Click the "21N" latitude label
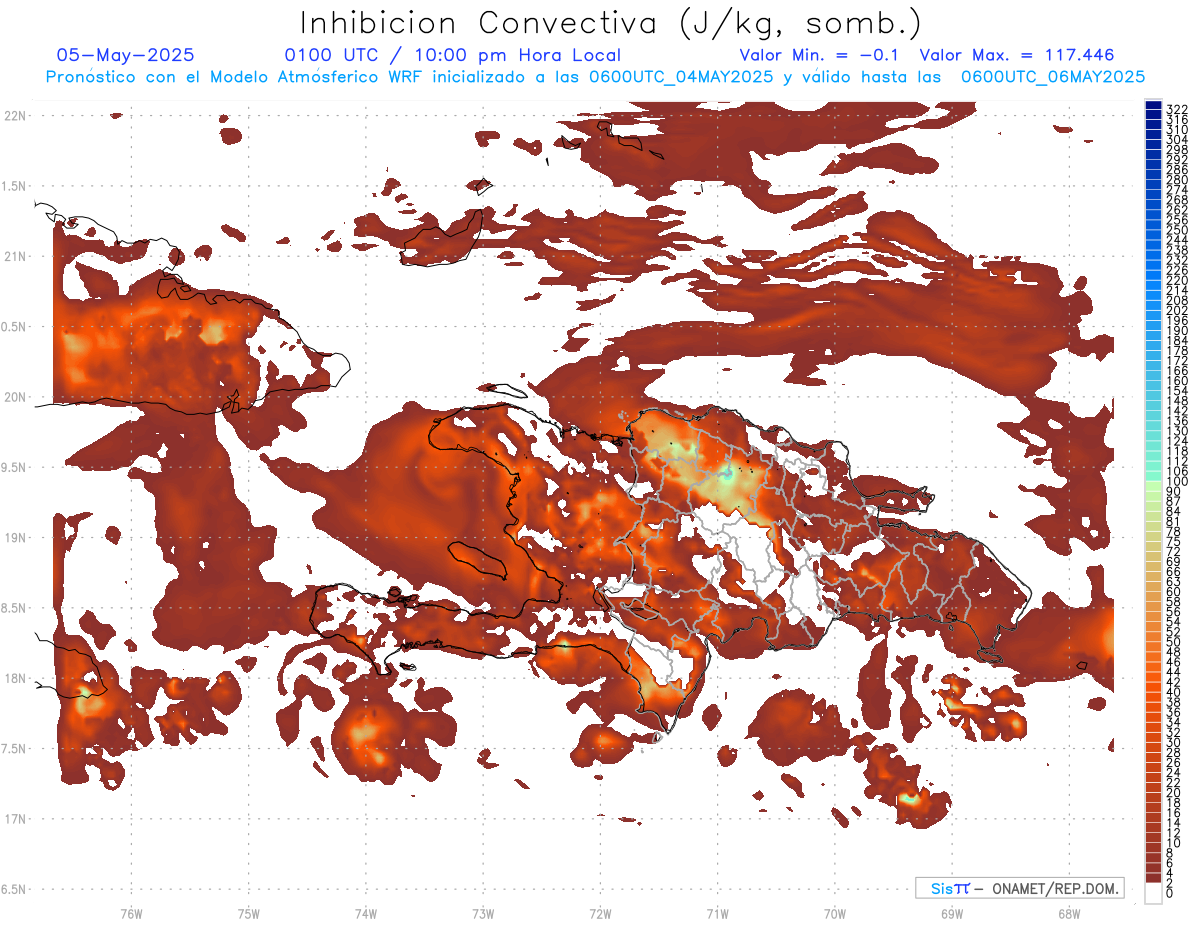Image resolution: width=1200 pixels, height=927 pixels. [15, 256]
